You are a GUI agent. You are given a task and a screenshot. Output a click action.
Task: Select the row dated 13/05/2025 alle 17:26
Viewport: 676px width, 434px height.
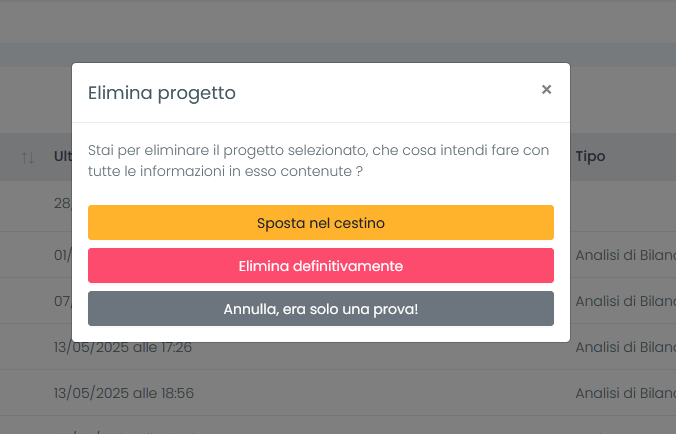click(x=338, y=347)
